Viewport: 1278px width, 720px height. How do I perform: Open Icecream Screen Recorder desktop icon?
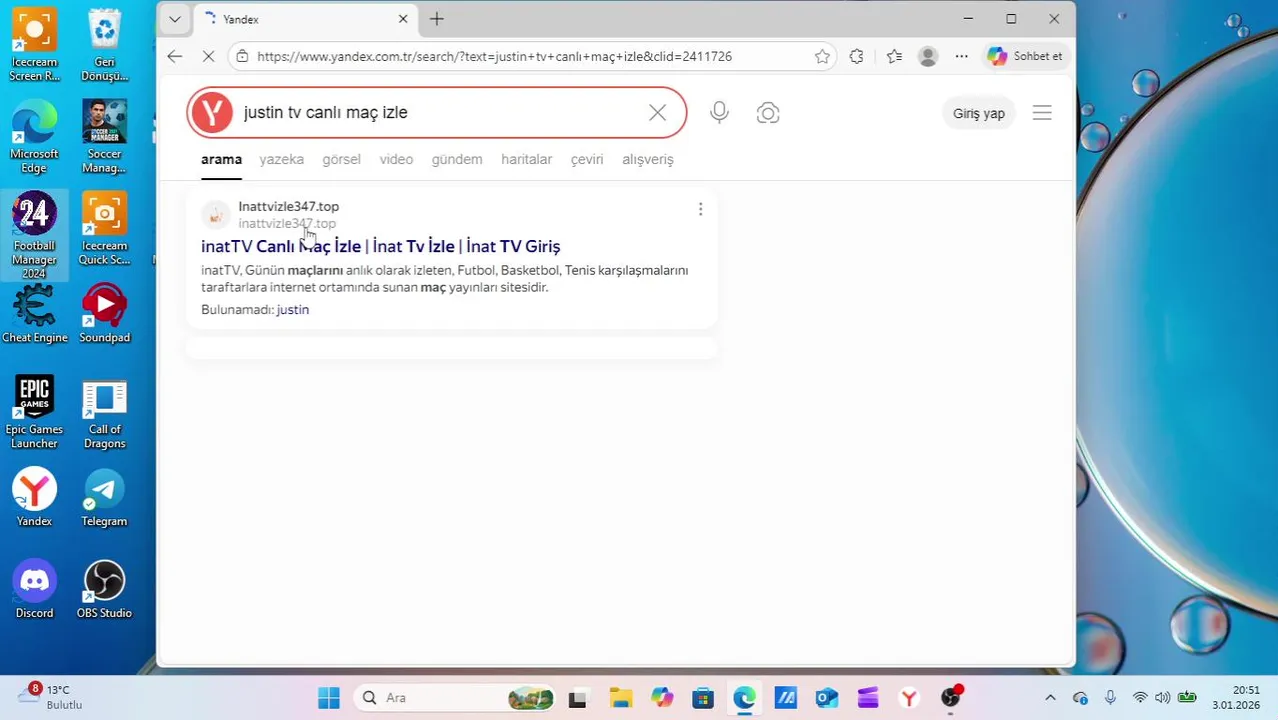coord(34,46)
